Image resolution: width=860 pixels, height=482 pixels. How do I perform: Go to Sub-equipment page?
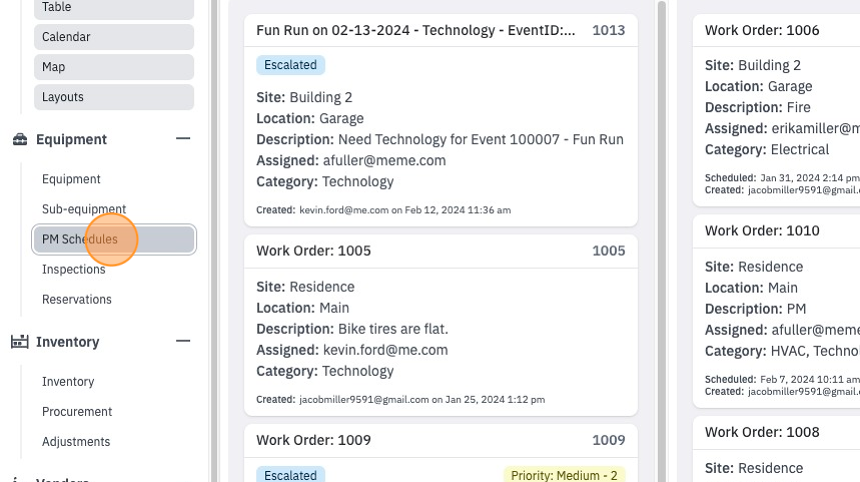pyautogui.click(x=84, y=209)
